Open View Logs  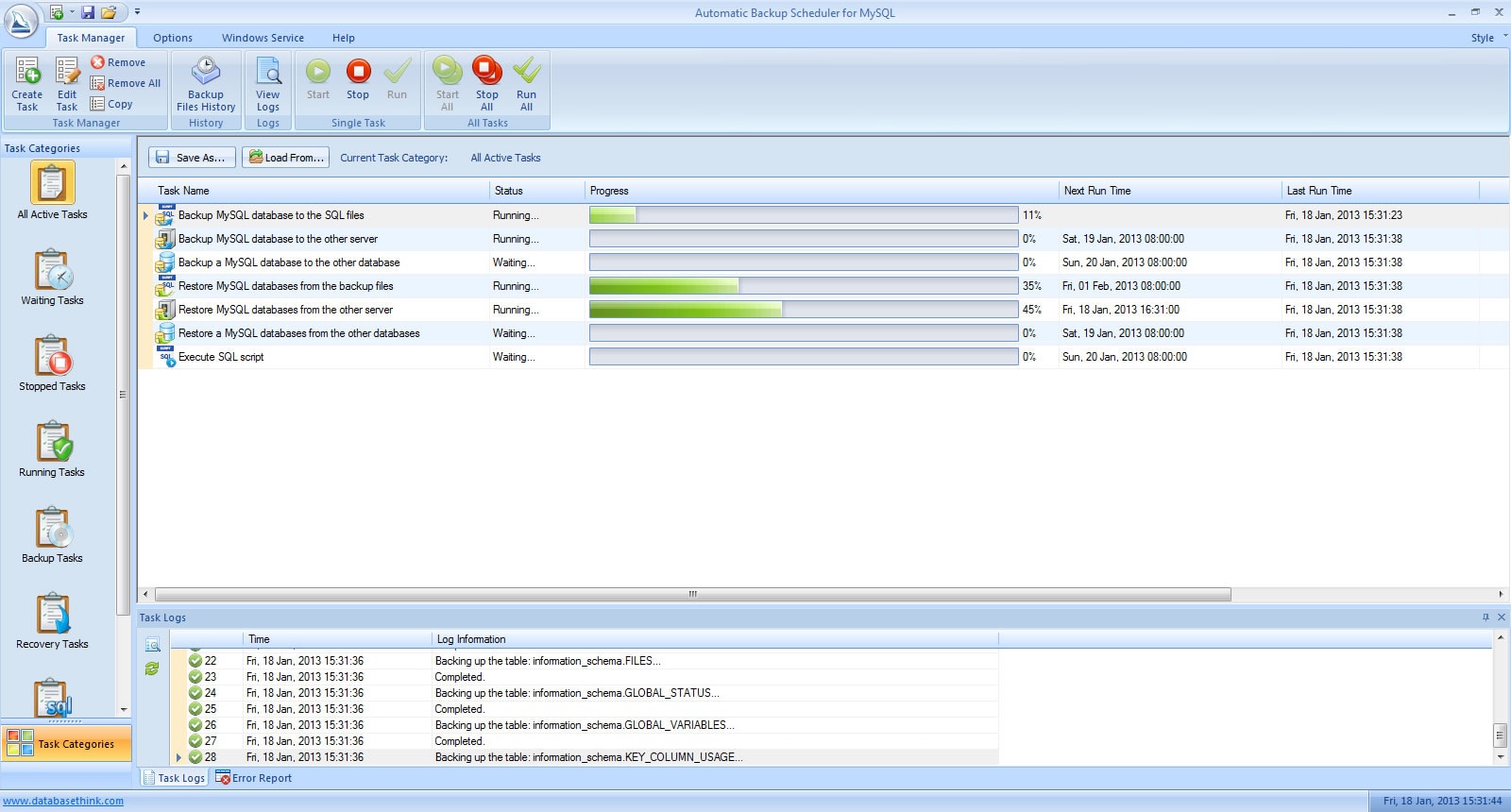(268, 85)
